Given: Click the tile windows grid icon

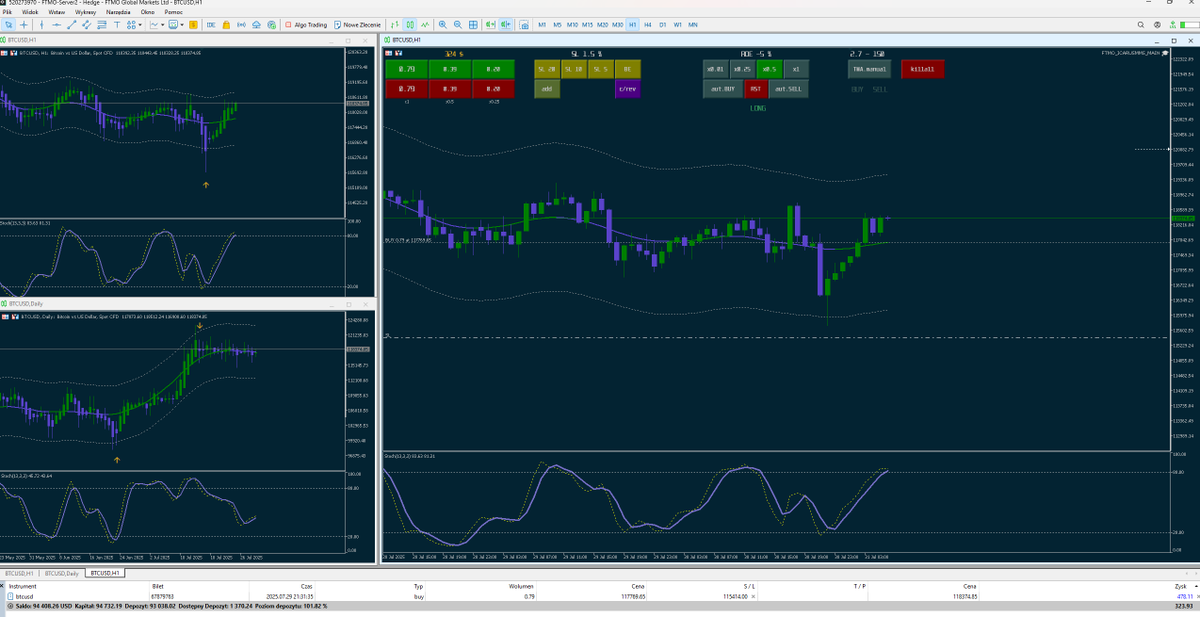Looking at the screenshot, I should point(473,24).
